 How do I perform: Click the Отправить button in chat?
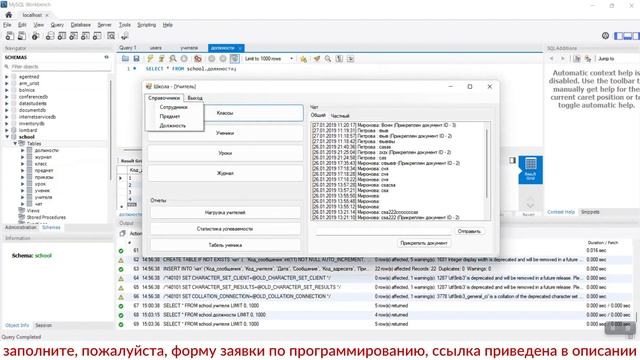tap(469, 231)
